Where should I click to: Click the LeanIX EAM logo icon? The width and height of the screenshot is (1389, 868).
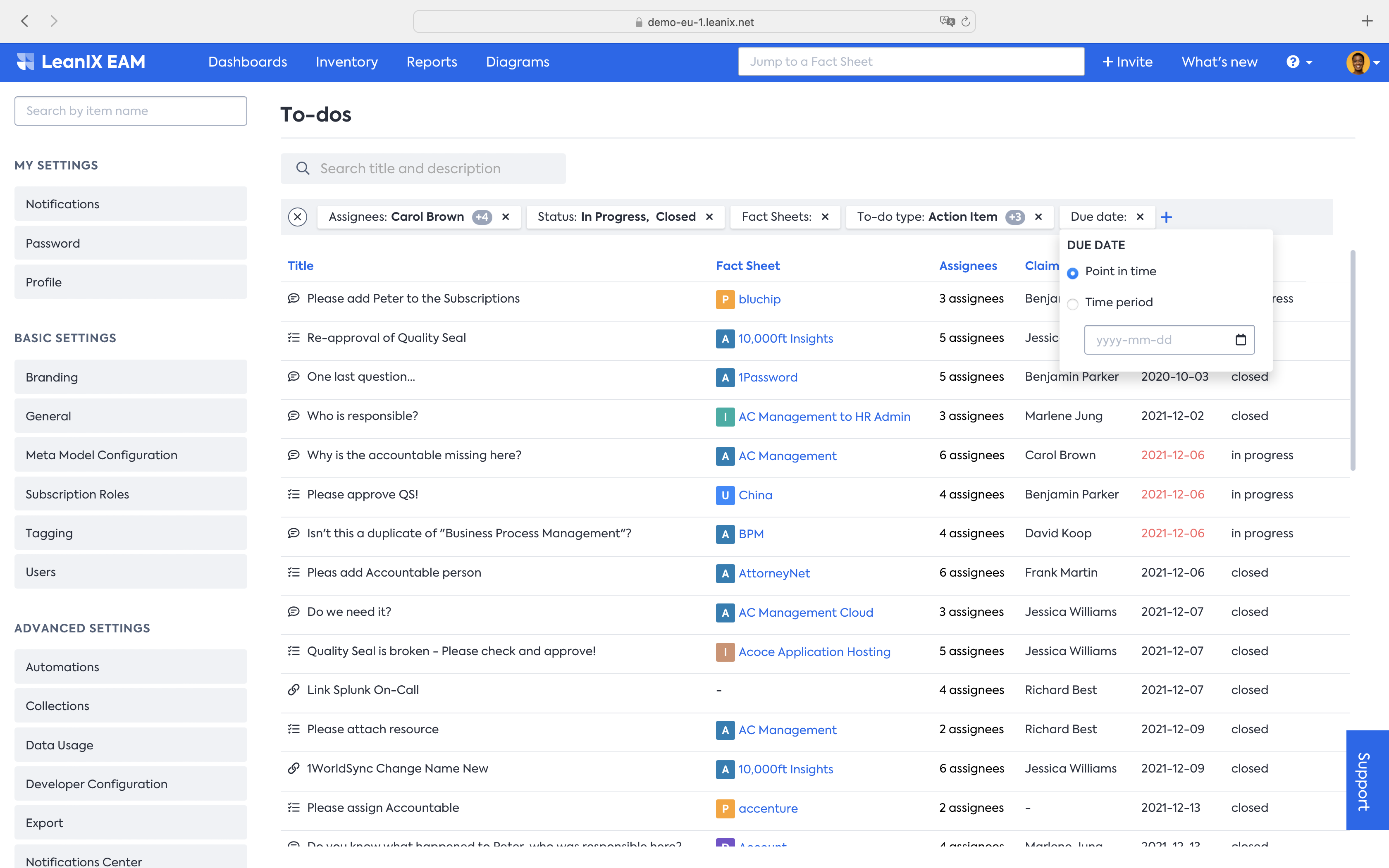pos(25,62)
